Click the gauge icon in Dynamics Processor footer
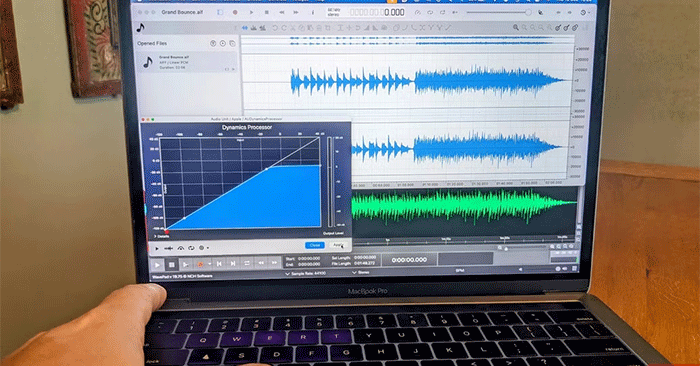 [181, 248]
